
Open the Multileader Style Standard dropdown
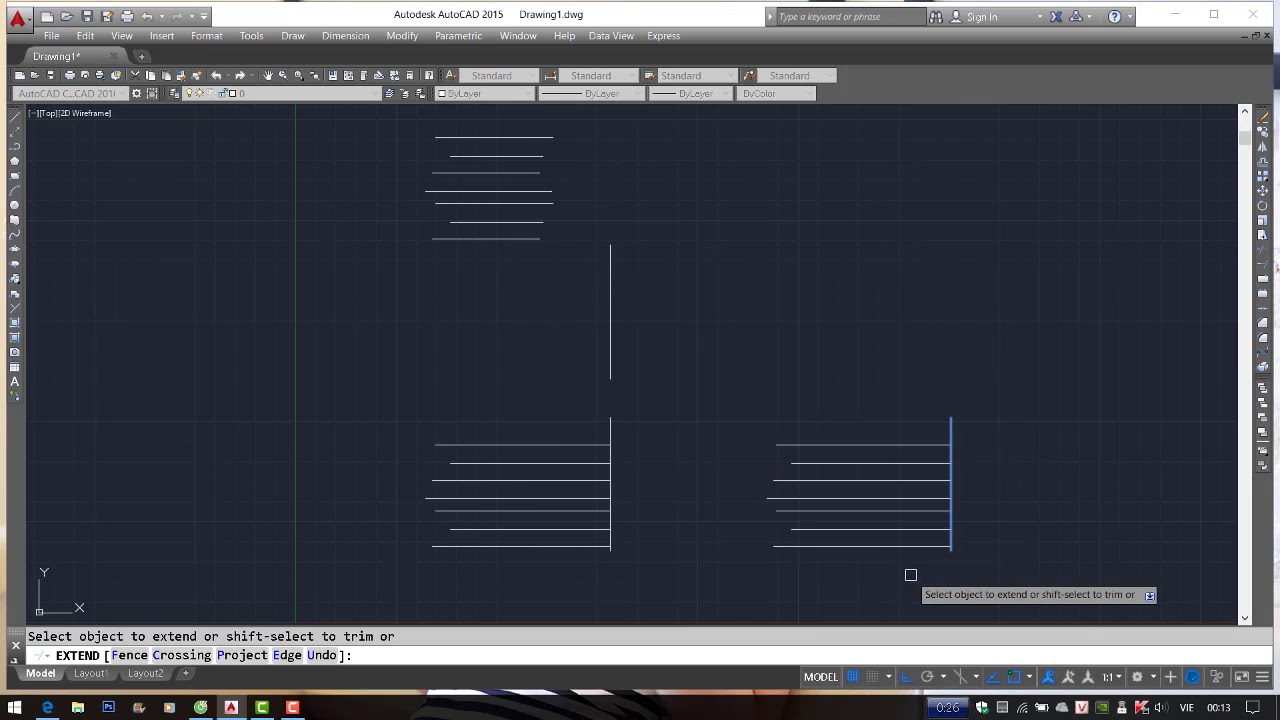797,75
